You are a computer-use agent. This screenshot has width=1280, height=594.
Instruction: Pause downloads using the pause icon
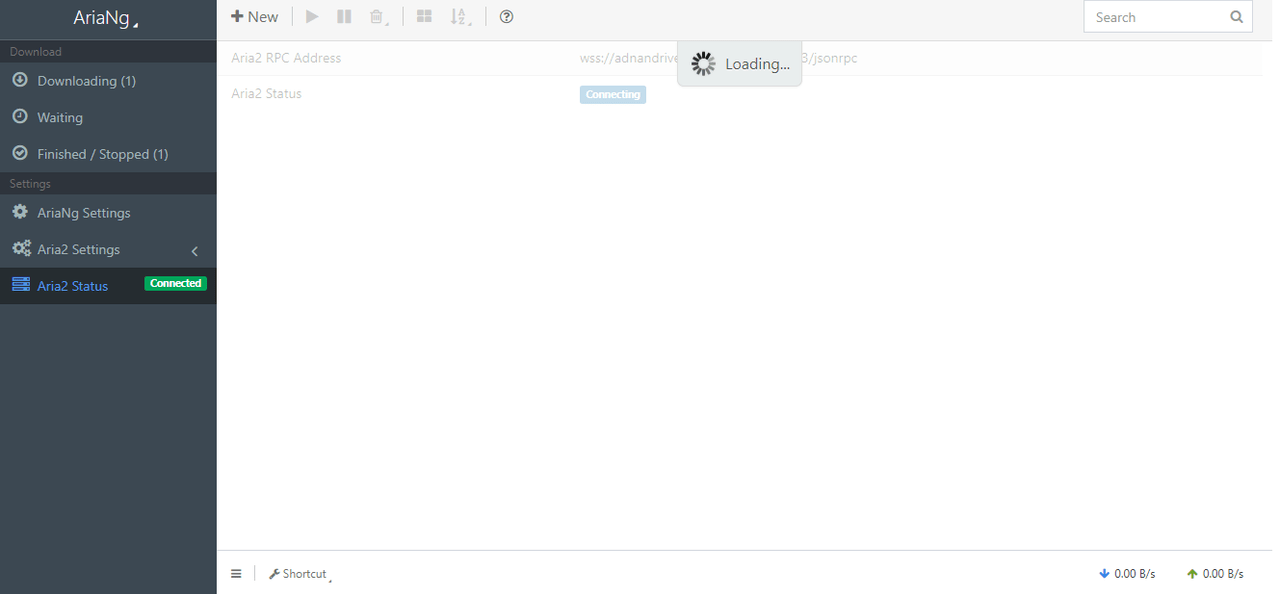[x=344, y=16]
